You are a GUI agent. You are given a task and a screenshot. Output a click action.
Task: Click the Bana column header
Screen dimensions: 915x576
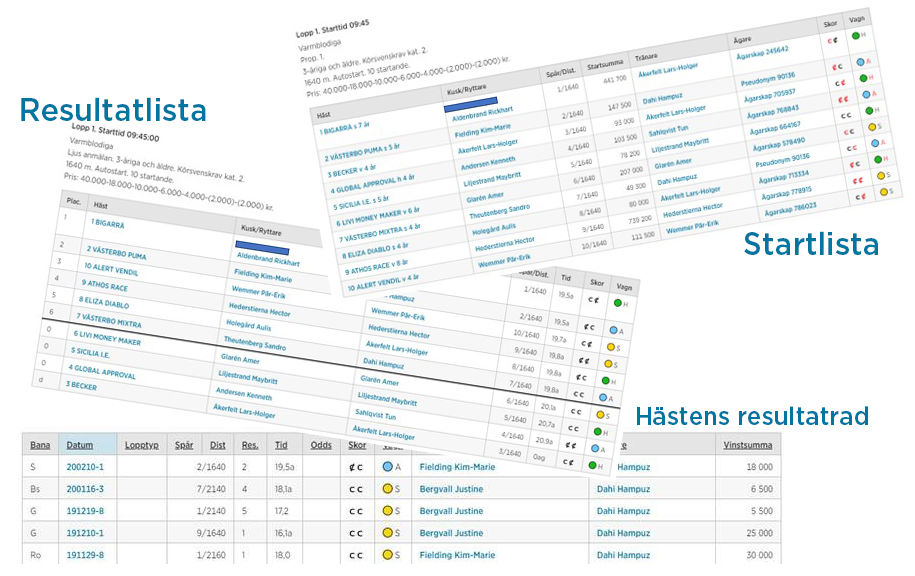pos(41,445)
